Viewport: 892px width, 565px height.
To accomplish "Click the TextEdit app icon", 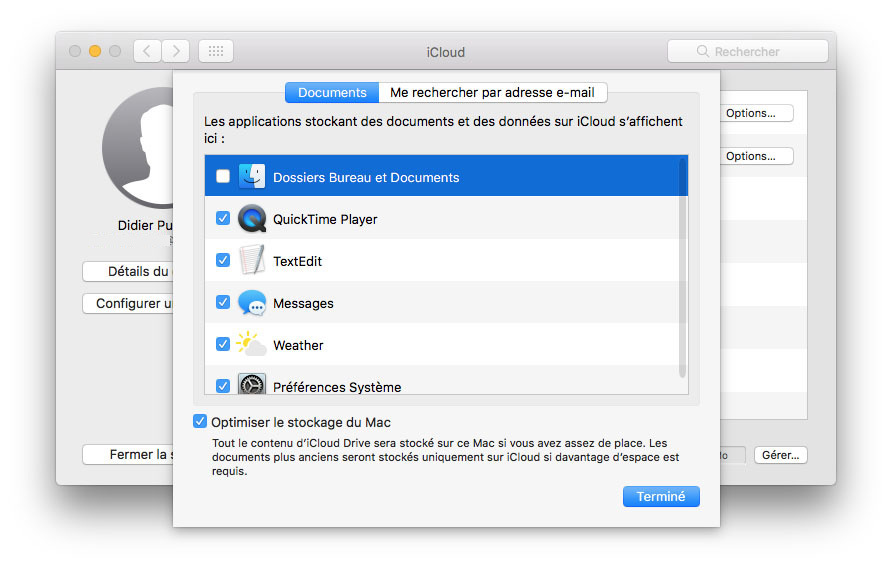I will pos(251,260).
